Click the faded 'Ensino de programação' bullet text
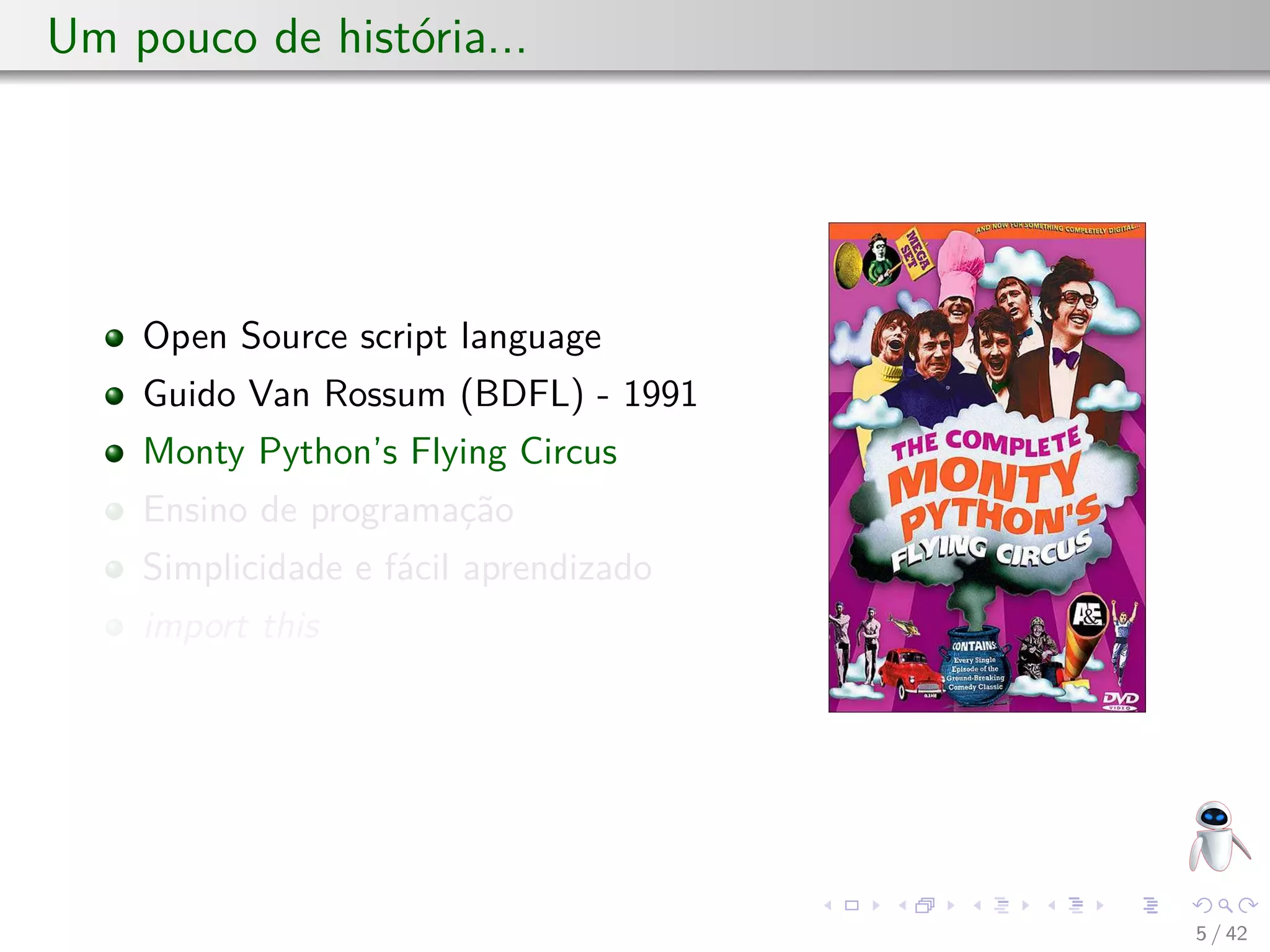The height and width of the screenshot is (952, 1270). click(329, 511)
